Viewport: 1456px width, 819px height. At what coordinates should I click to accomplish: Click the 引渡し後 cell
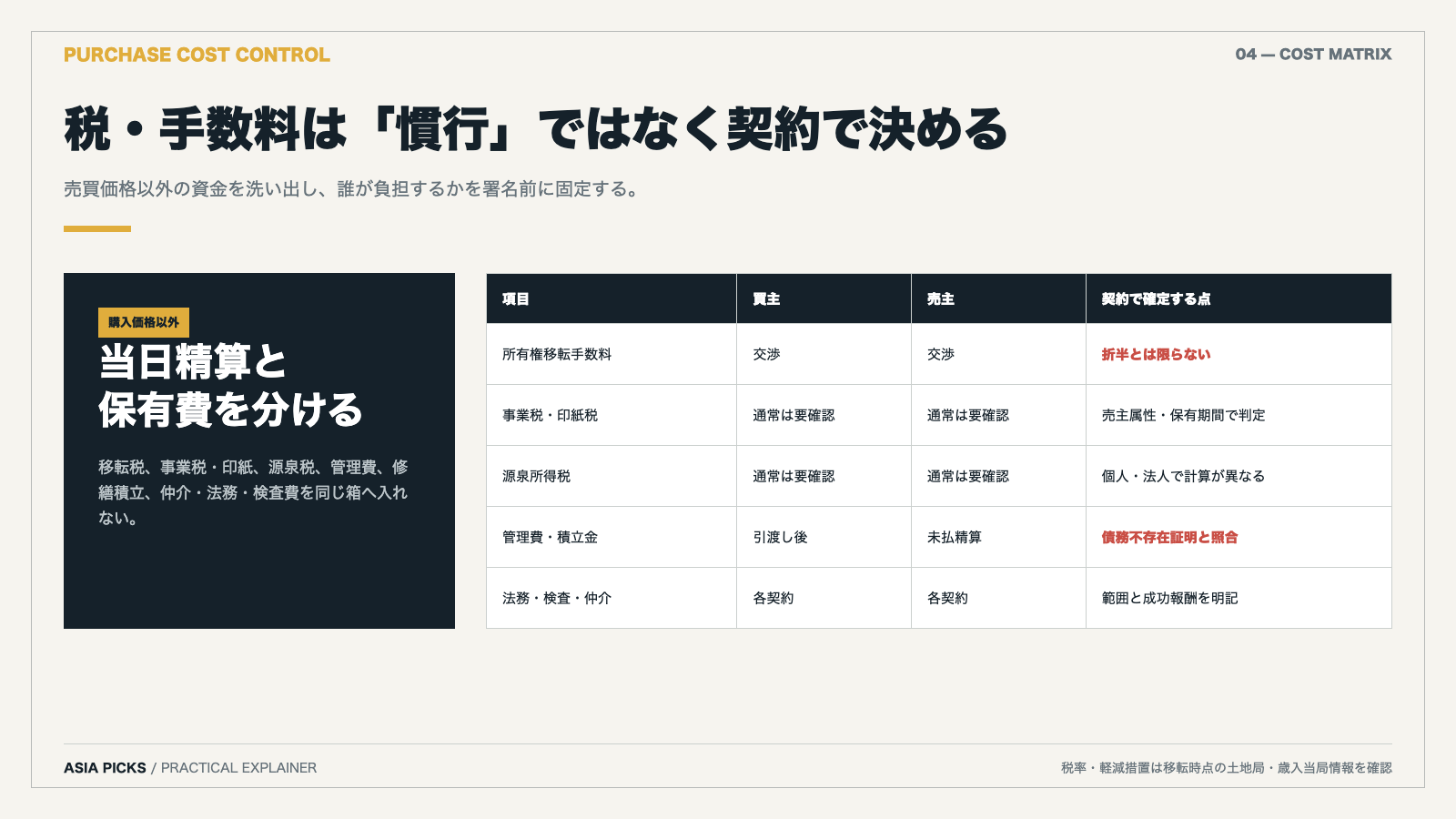(x=780, y=537)
